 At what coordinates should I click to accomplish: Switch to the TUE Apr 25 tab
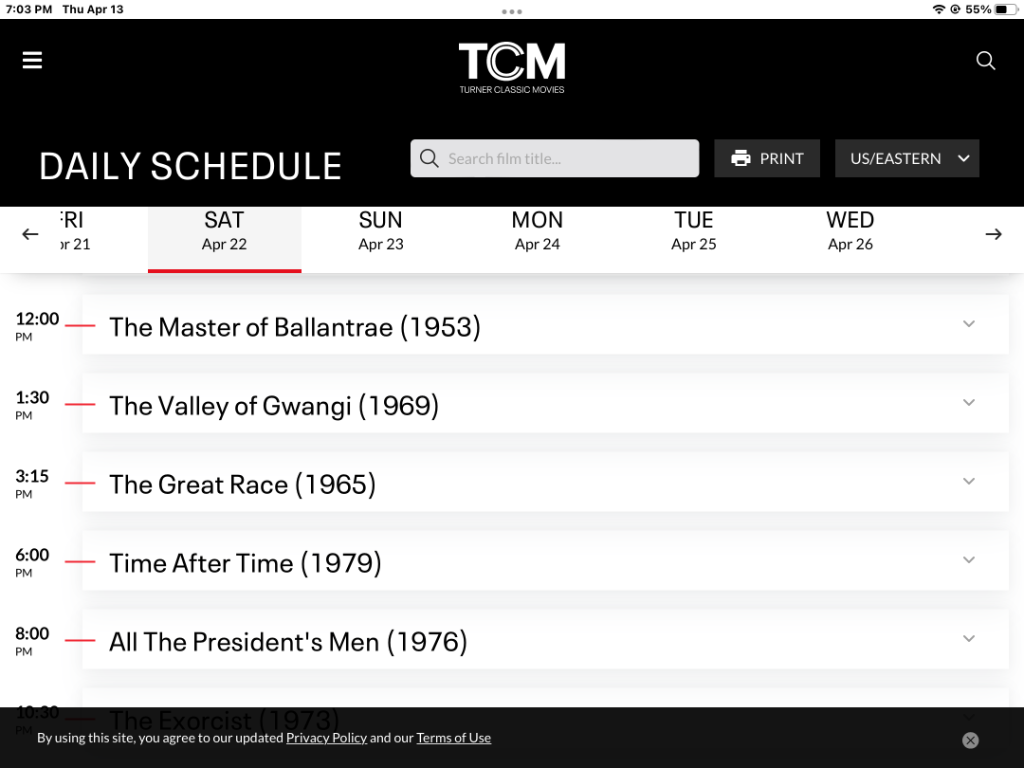[x=694, y=231]
